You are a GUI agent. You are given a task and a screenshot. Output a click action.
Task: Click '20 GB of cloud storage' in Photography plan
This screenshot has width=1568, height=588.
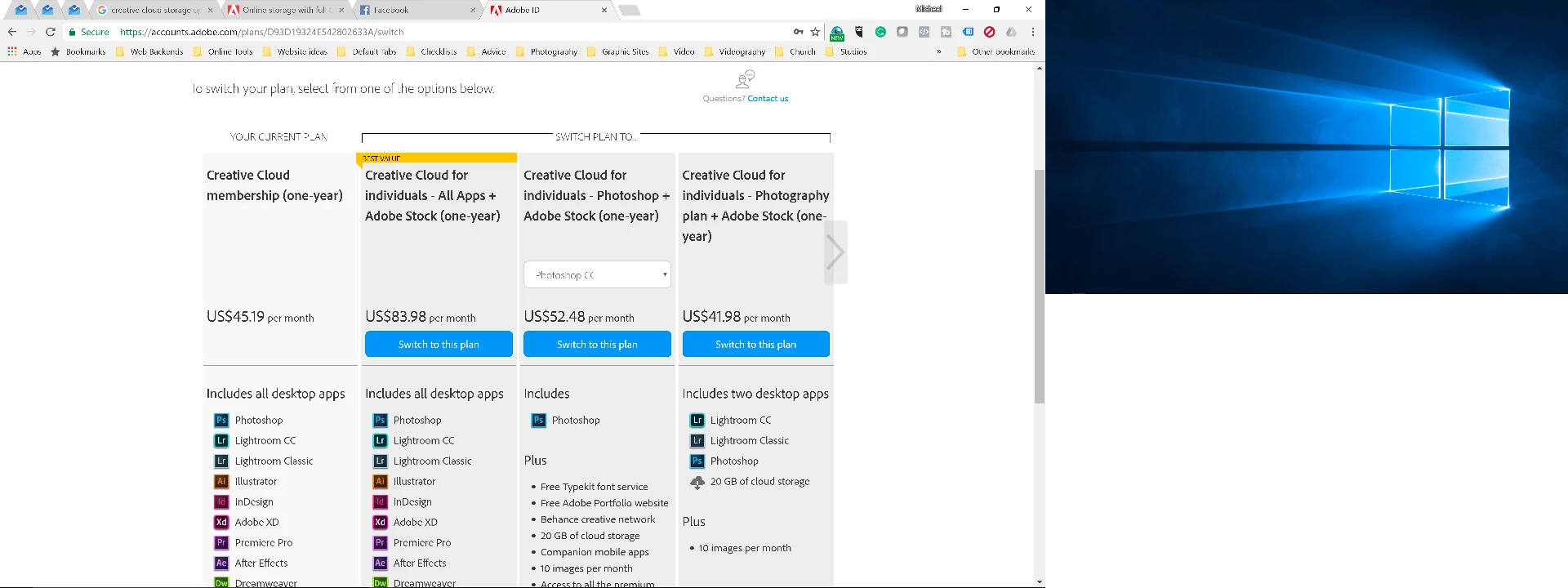click(x=759, y=482)
